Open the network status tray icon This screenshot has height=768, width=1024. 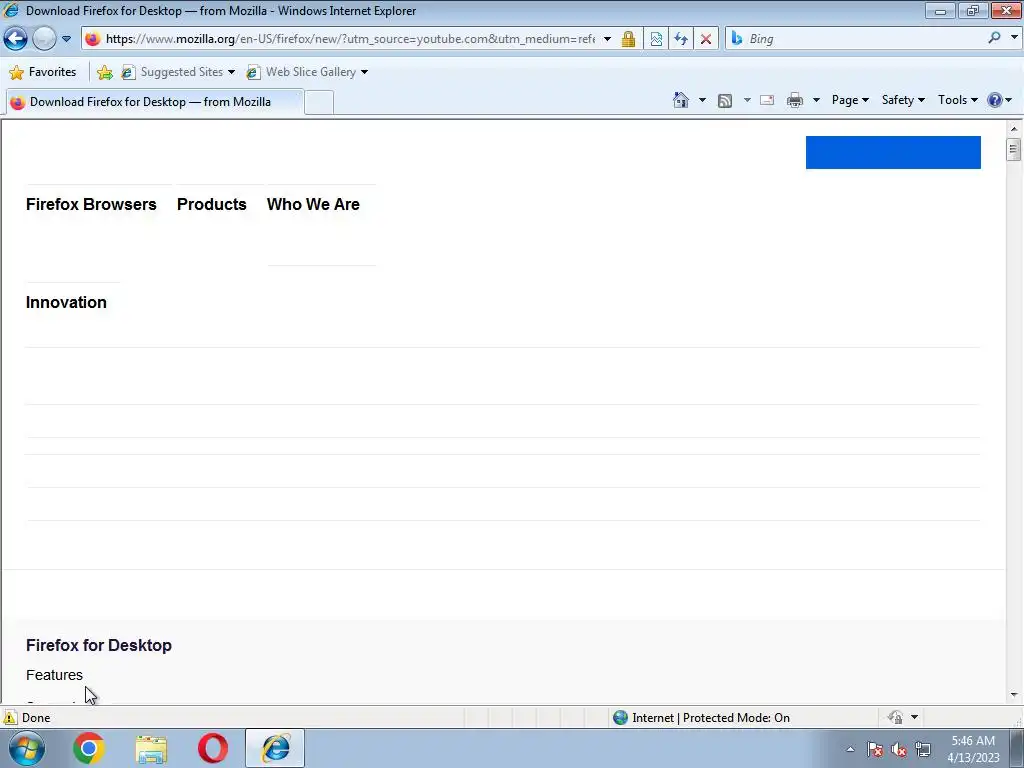(x=923, y=749)
